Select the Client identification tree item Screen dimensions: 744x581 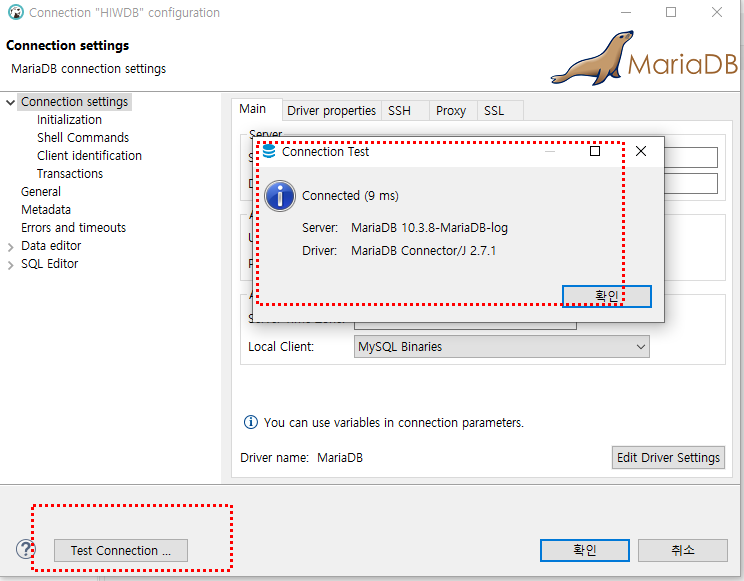pos(89,156)
